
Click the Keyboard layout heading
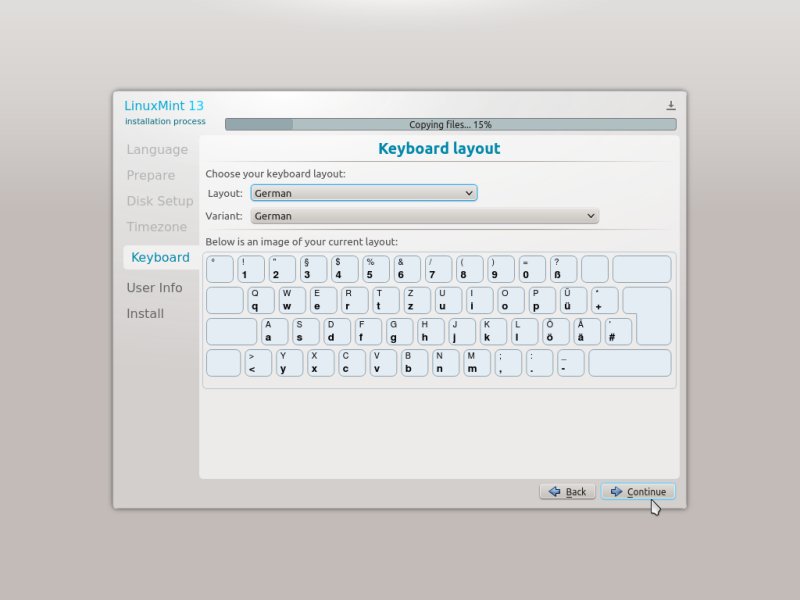coord(439,148)
